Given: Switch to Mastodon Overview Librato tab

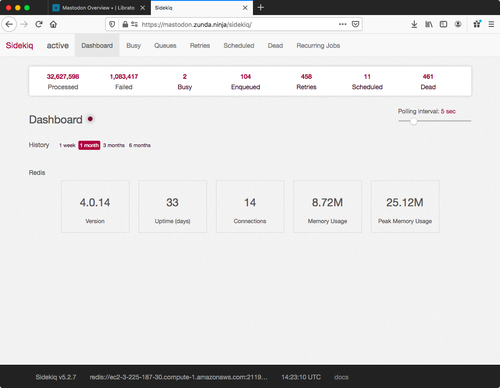Looking at the screenshot, I should (99, 8).
